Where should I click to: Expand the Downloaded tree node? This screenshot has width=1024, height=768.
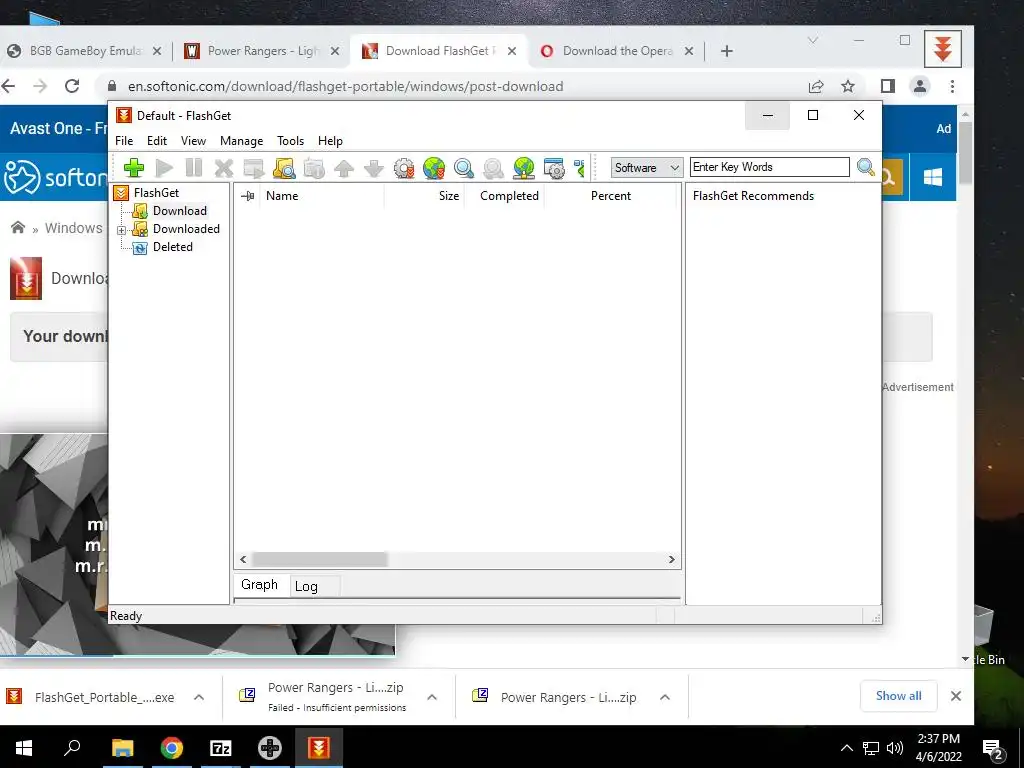point(121,230)
